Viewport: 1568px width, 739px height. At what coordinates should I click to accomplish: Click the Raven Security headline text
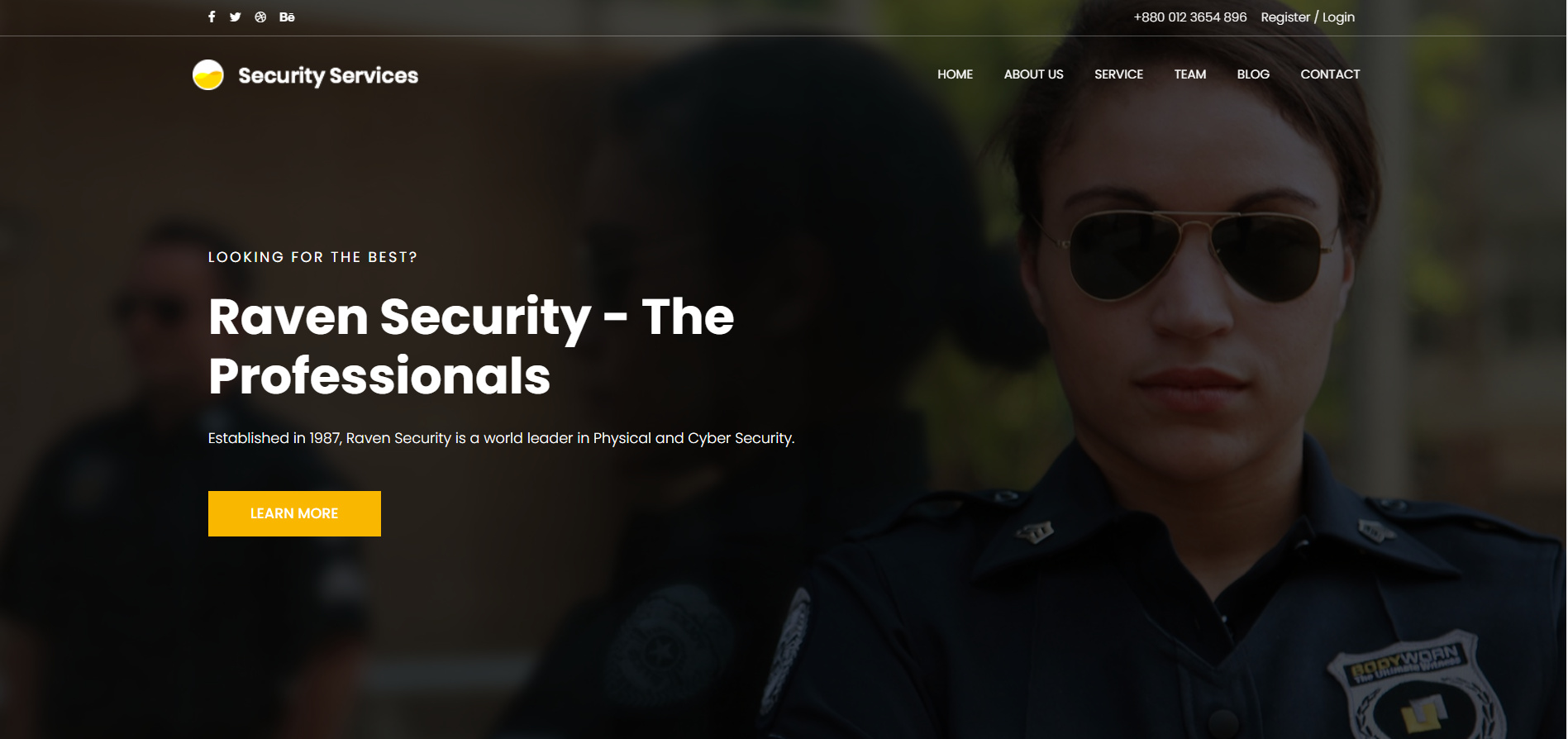[x=471, y=346]
